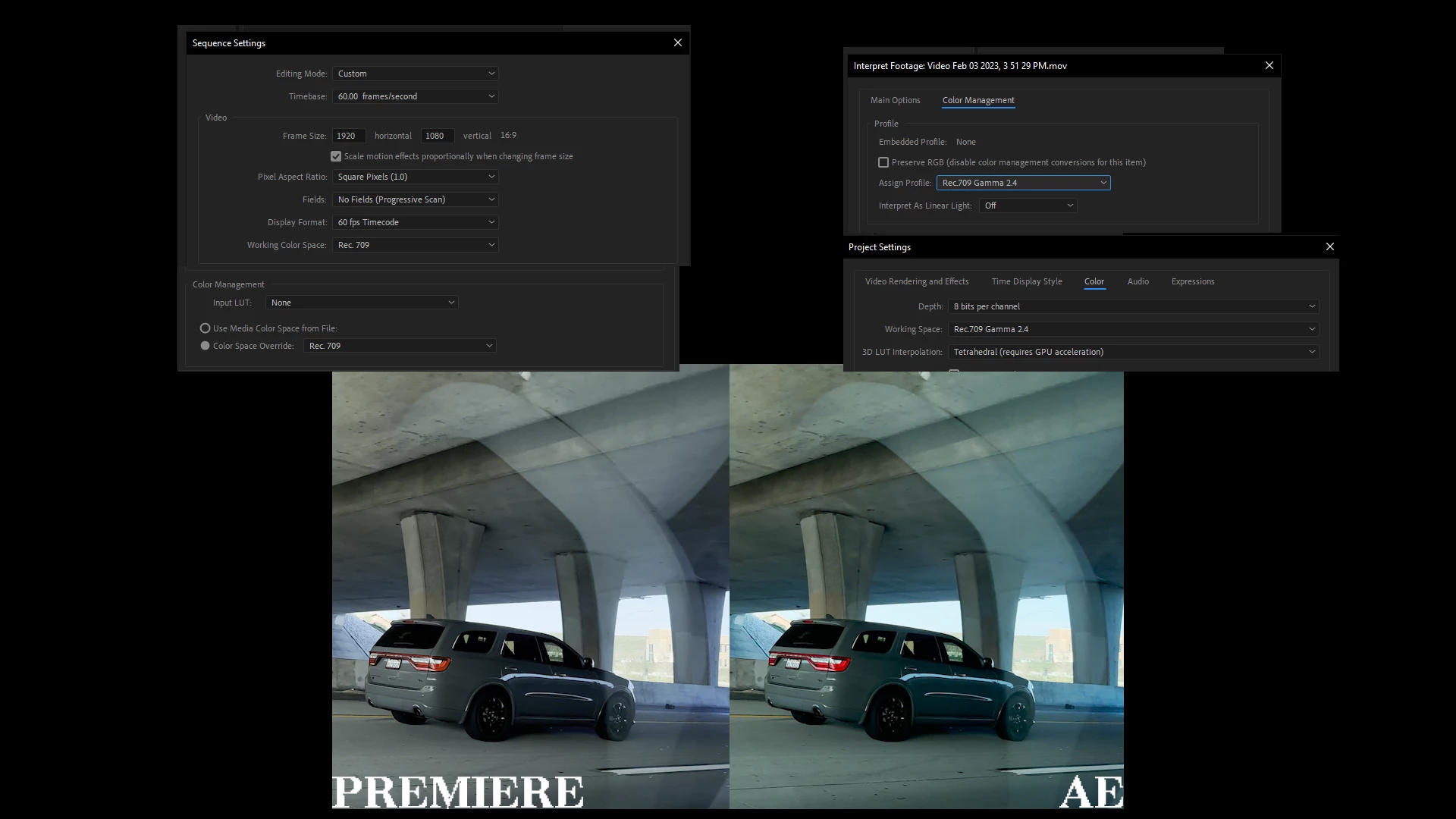Click the vertical frame size field
This screenshot has width=1456, height=819.
pos(437,136)
